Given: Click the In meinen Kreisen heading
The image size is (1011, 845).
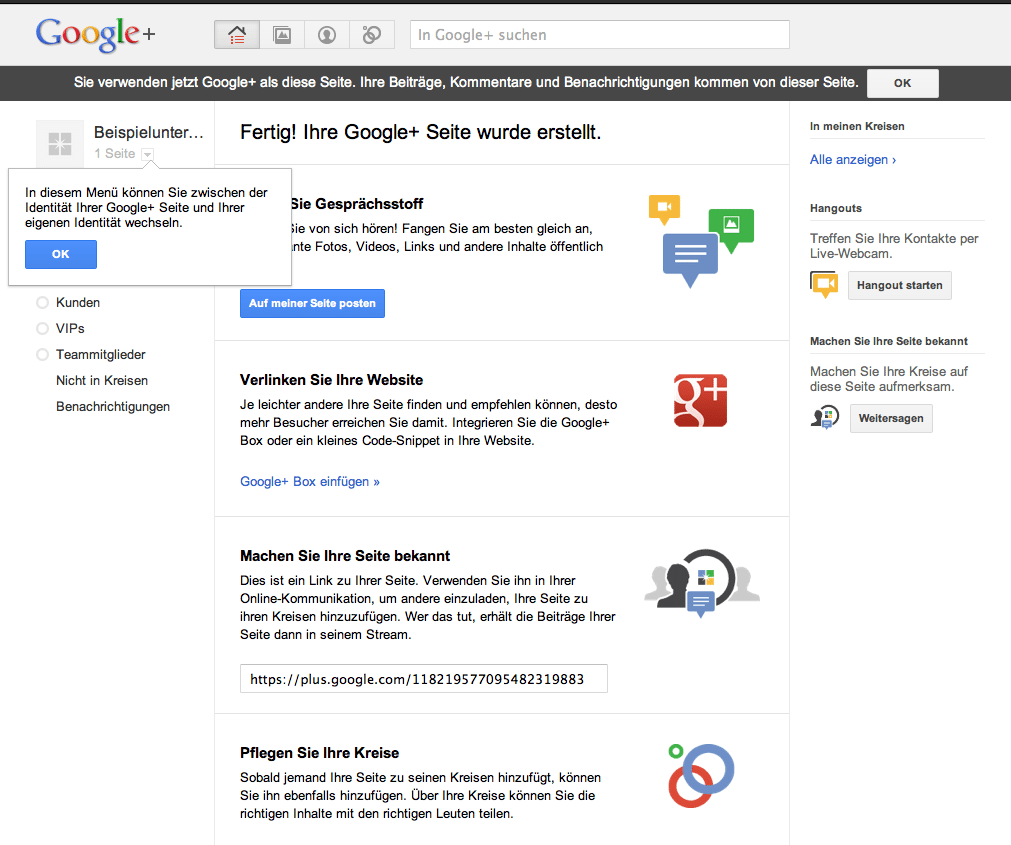Looking at the screenshot, I should [x=857, y=126].
